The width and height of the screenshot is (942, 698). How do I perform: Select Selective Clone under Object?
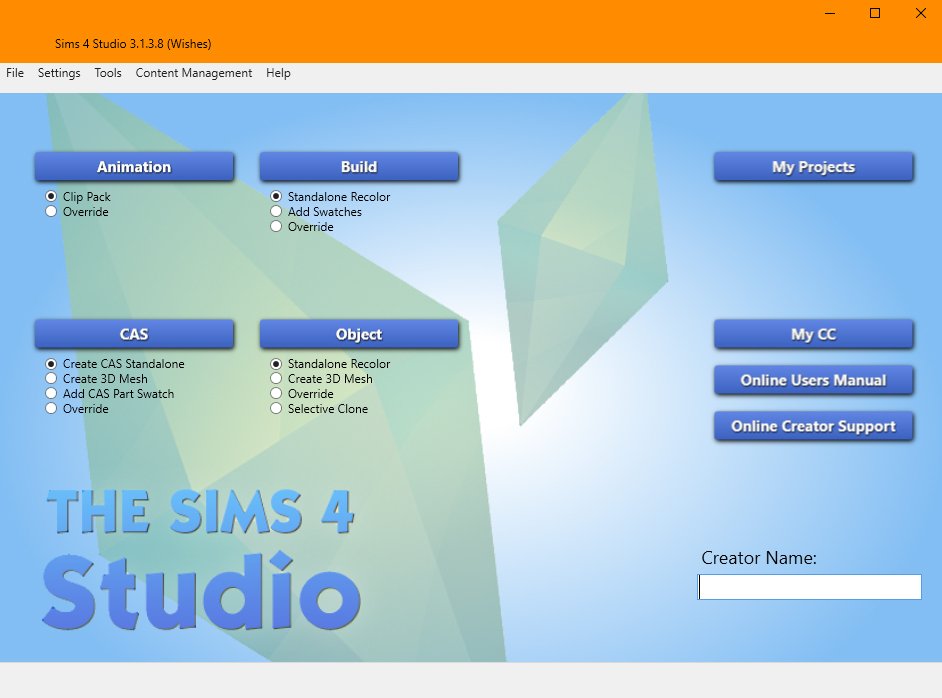(x=277, y=409)
